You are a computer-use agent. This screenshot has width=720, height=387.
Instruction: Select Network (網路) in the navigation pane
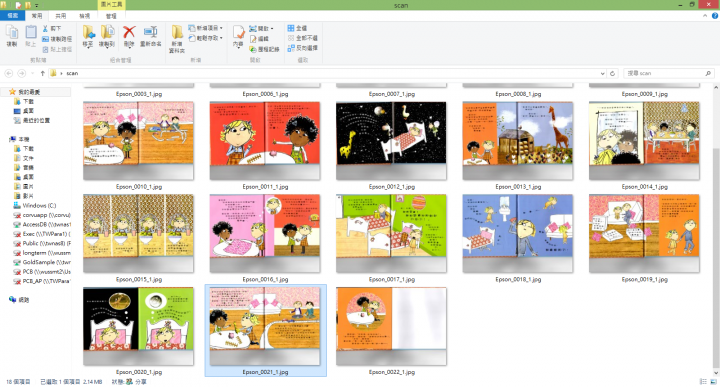[19, 300]
